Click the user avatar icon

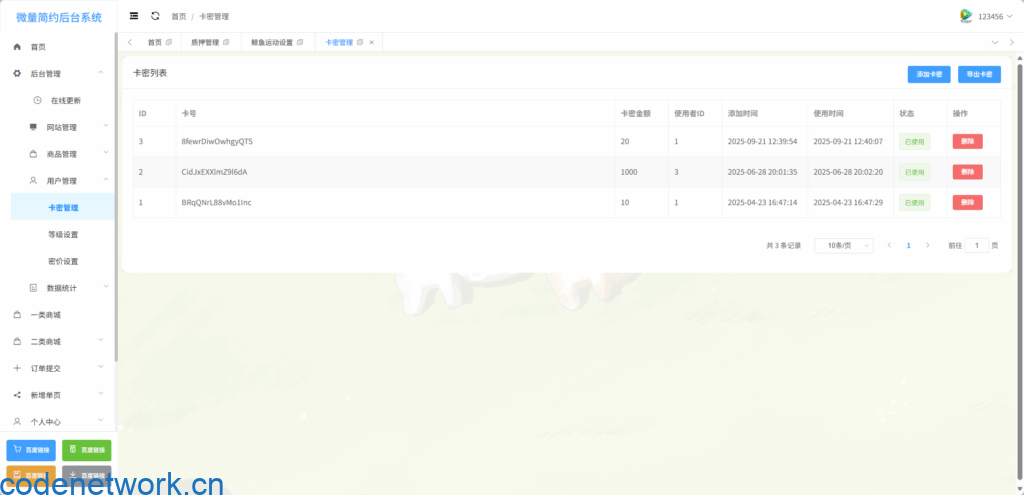coord(966,16)
